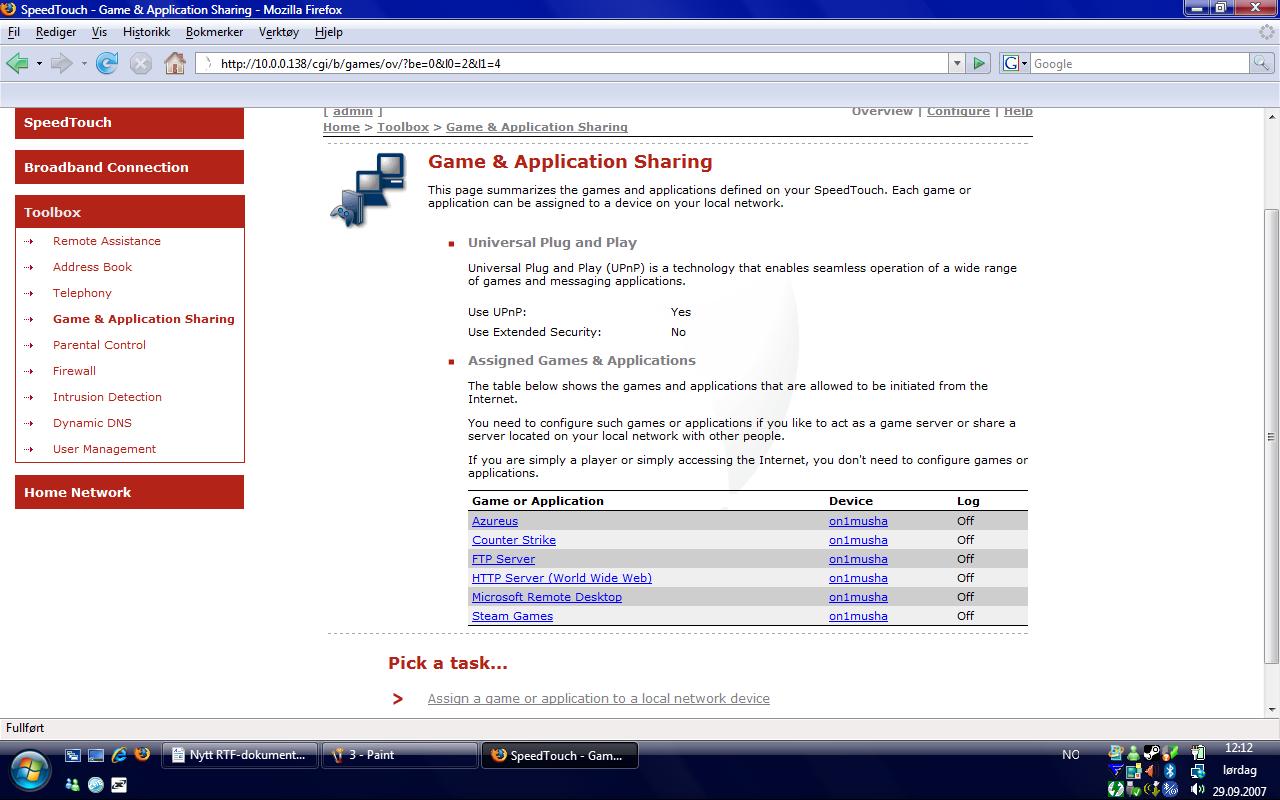Image resolution: width=1280 pixels, height=800 pixels.
Task: Open Firewall in the Toolbox
Action: point(74,371)
